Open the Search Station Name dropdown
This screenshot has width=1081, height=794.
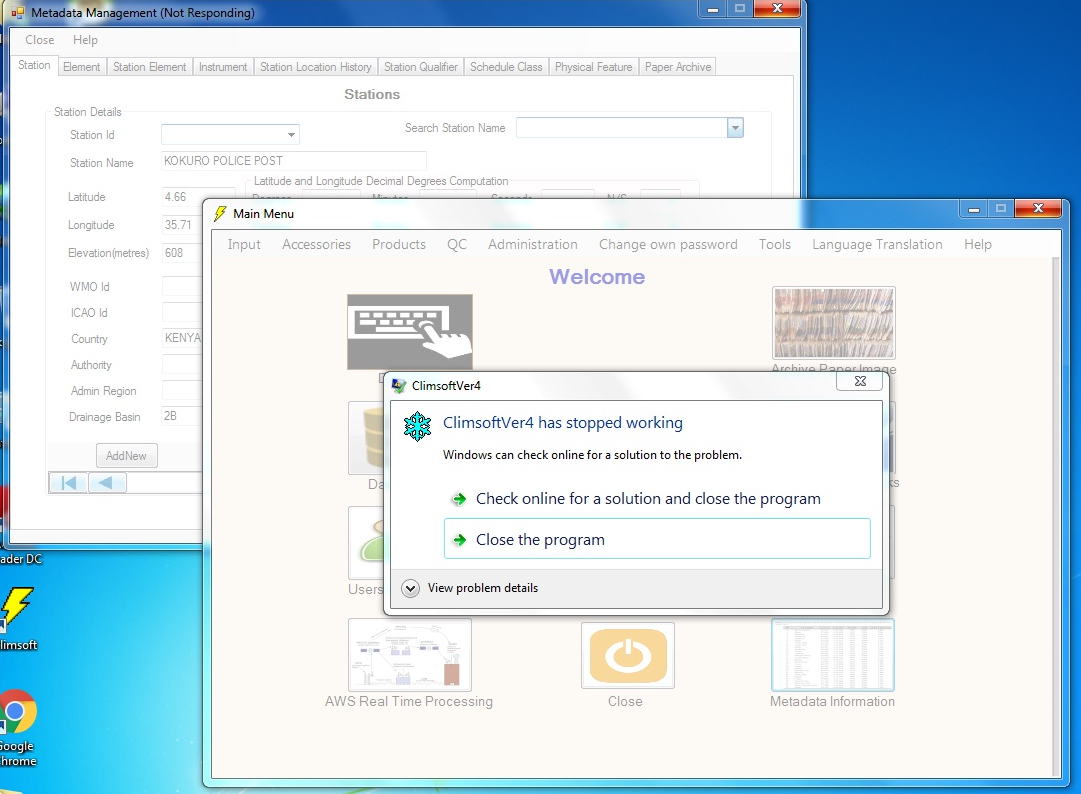pos(735,128)
